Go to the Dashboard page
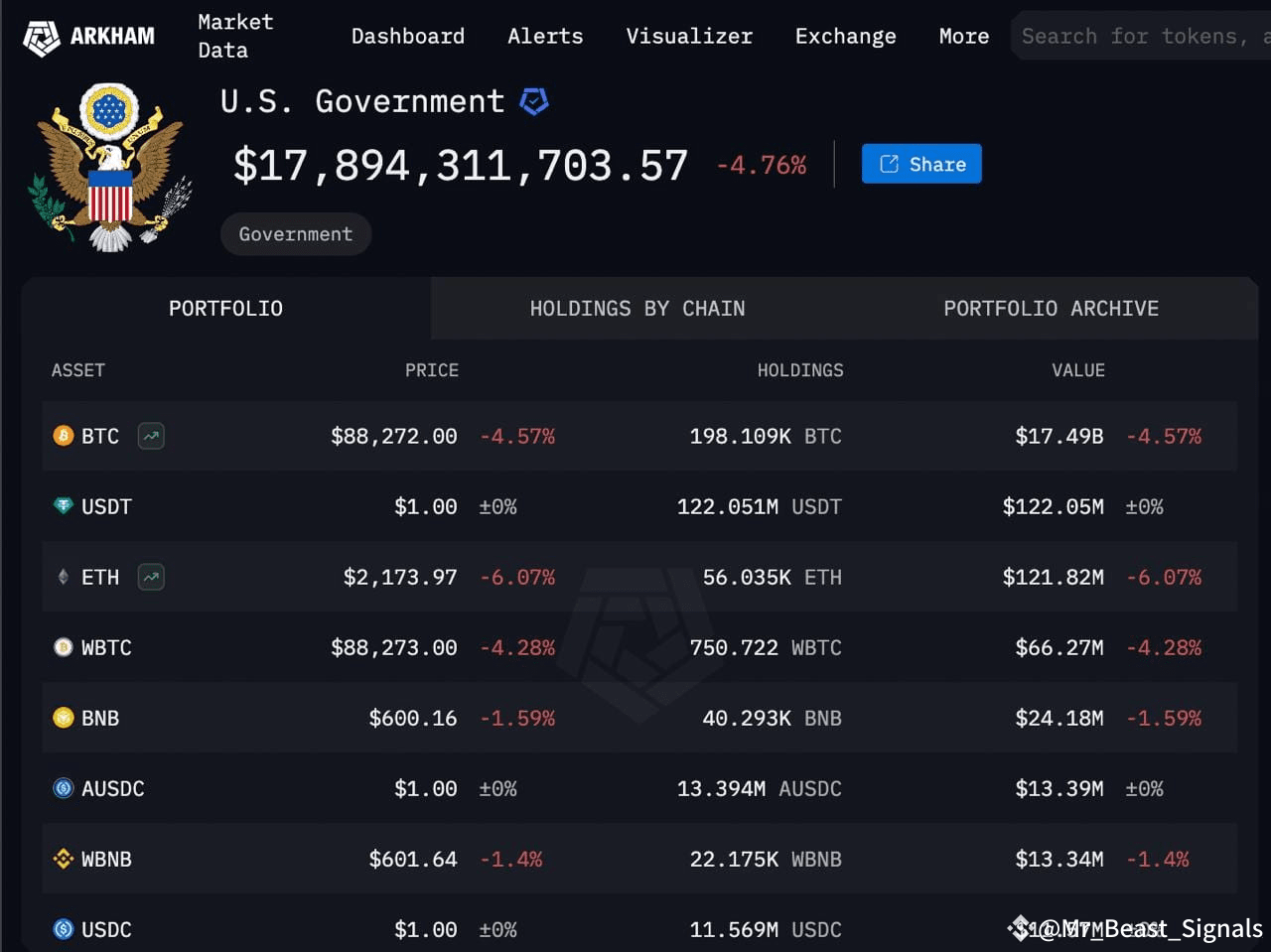The image size is (1271, 952). tap(408, 36)
